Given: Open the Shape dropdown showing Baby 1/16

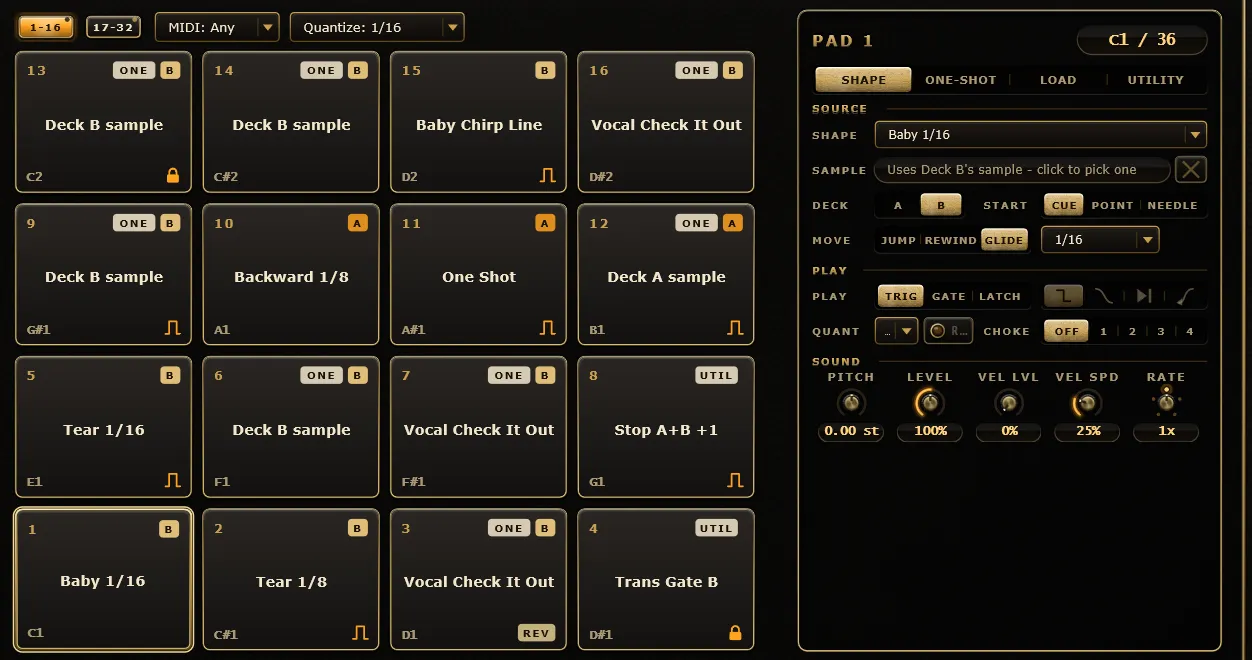Looking at the screenshot, I should coord(1040,134).
